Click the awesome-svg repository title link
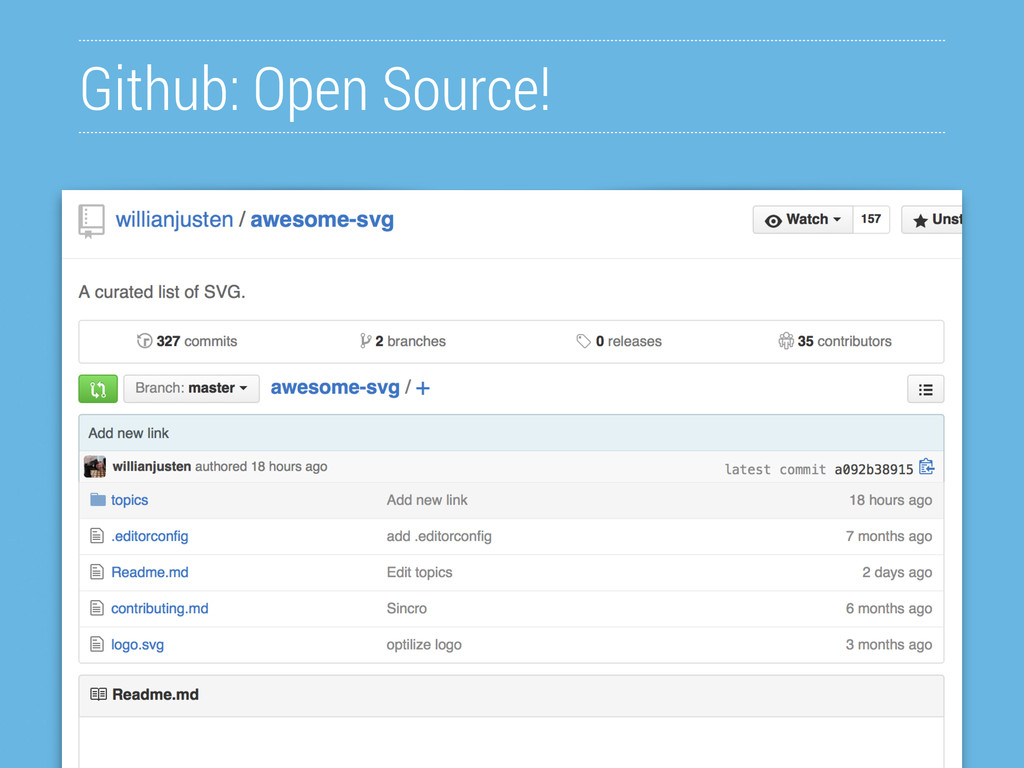Screen dimensions: 1024x768 click(321, 220)
